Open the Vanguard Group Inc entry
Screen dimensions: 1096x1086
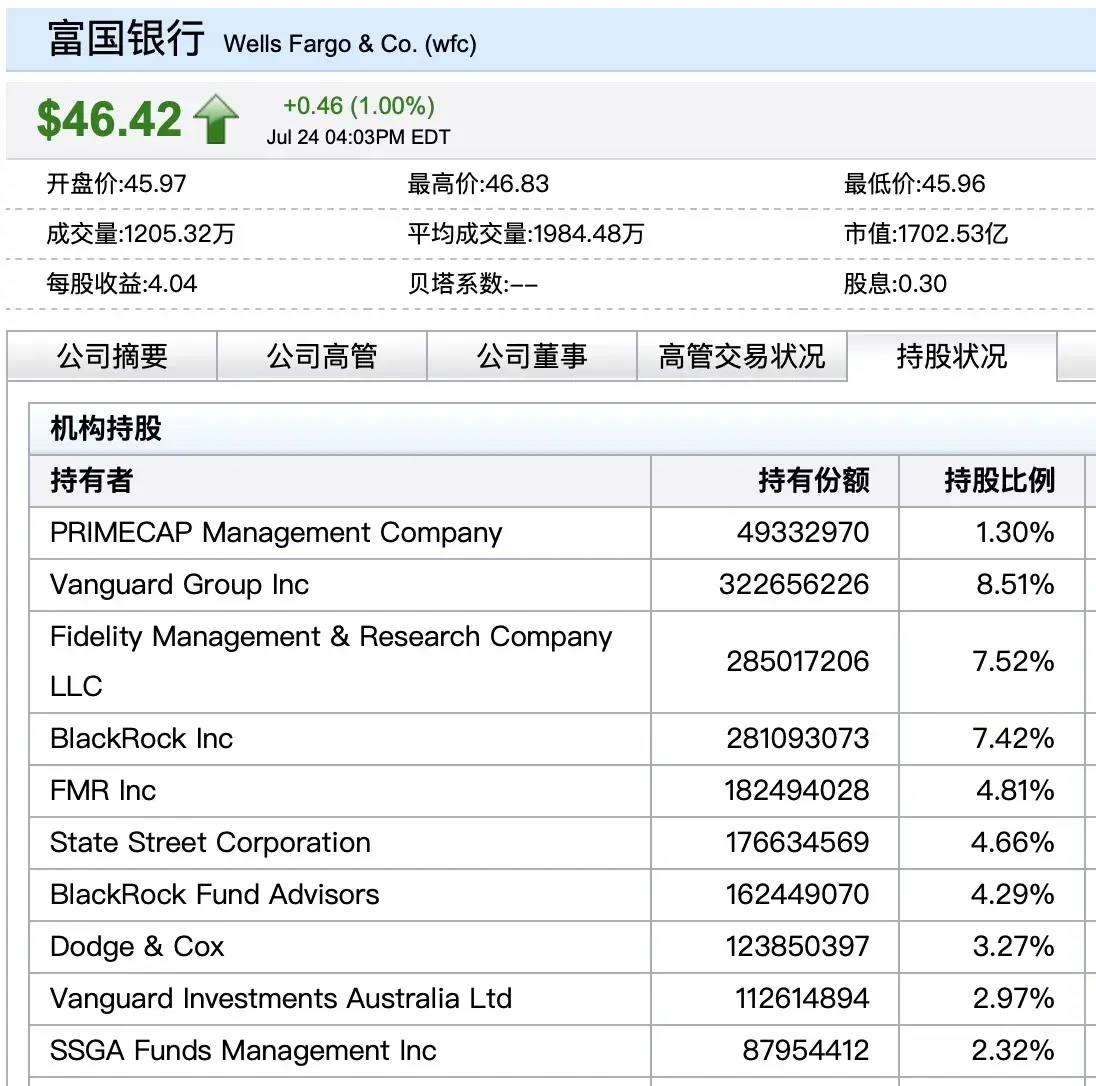(x=180, y=585)
